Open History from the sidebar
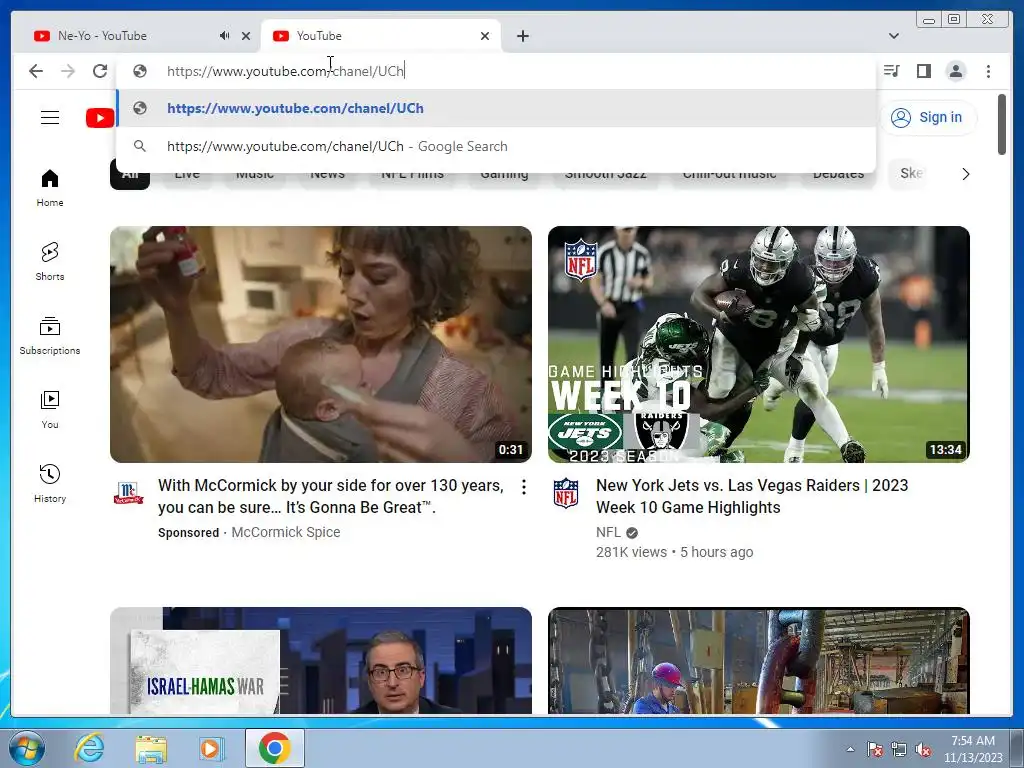Viewport: 1024px width, 768px height. click(50, 483)
